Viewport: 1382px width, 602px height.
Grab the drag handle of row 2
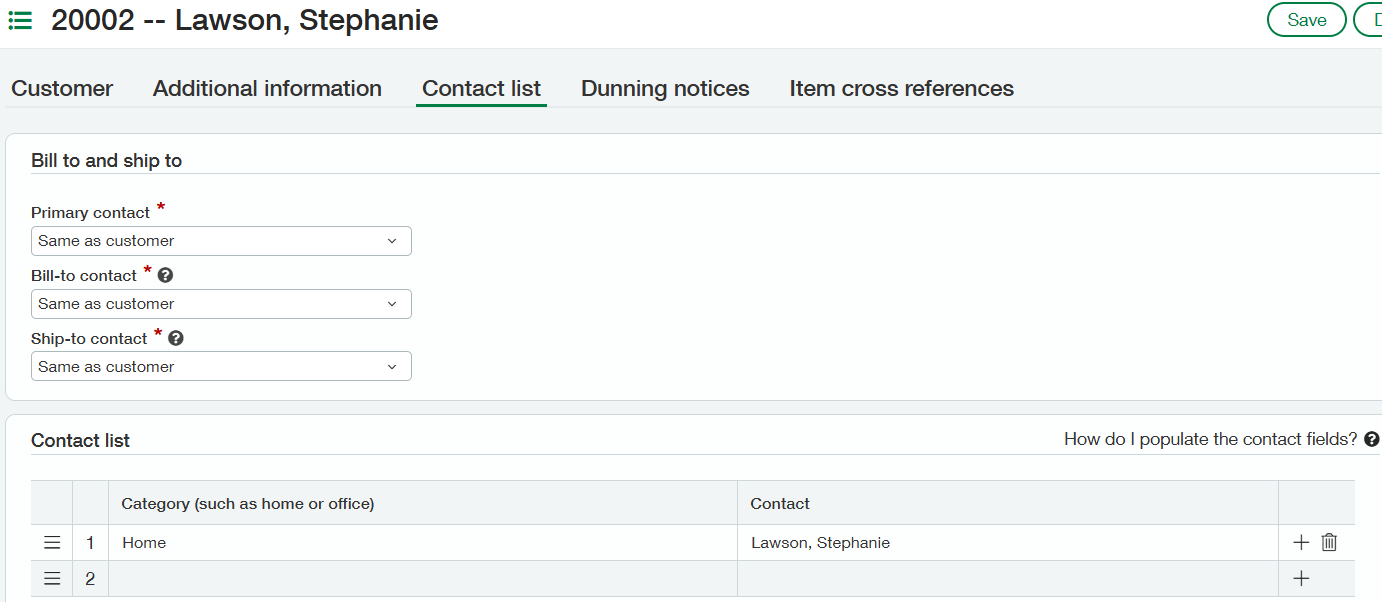52,579
